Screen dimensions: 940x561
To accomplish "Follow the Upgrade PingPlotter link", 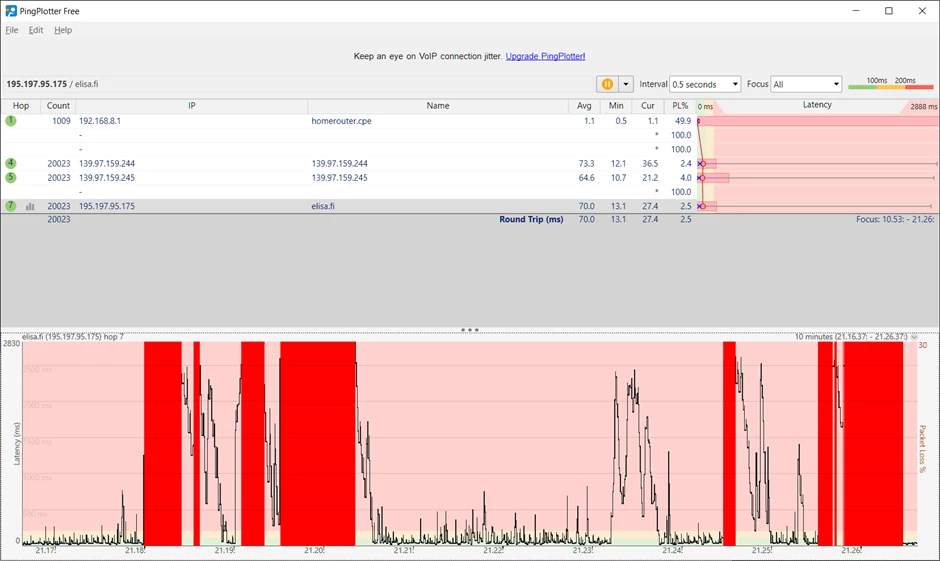I will click(545, 56).
